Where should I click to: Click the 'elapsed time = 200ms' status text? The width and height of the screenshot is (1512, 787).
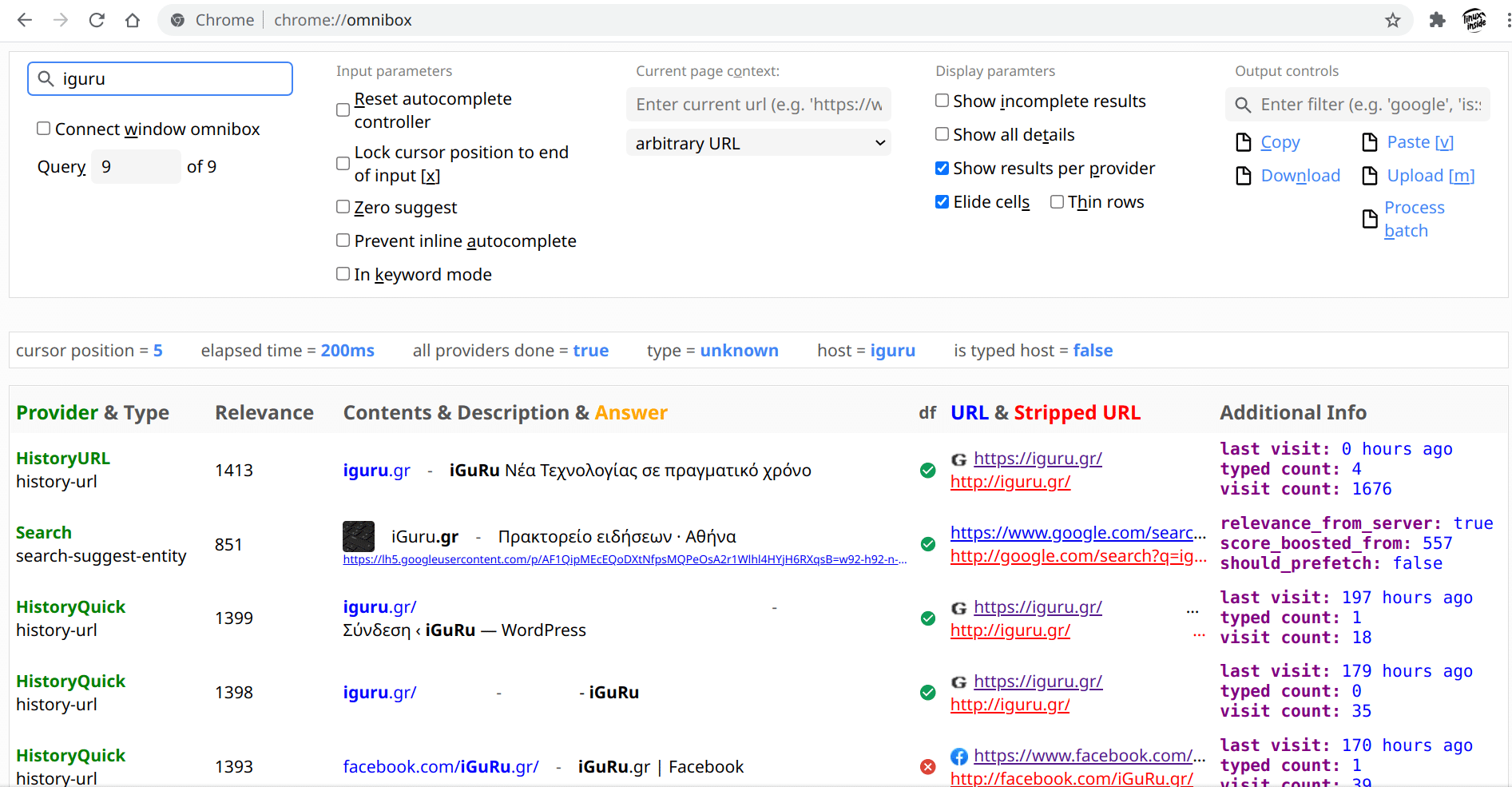(x=288, y=351)
